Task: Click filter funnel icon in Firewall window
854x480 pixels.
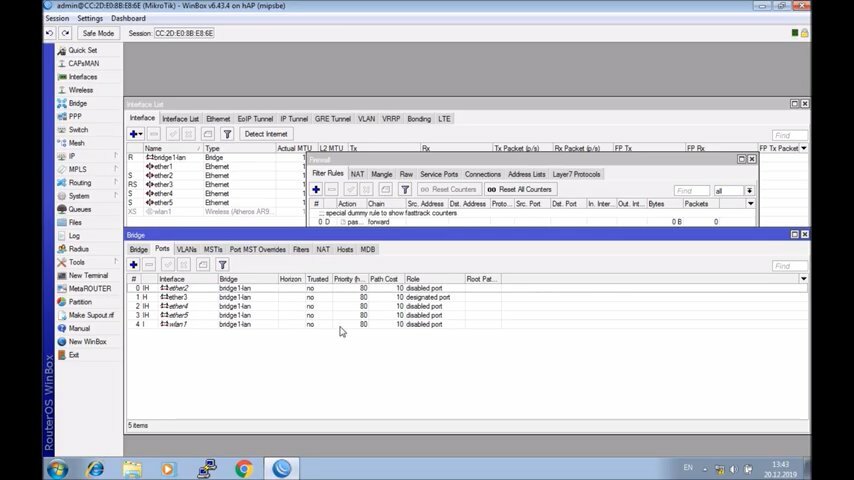Action: pos(405,190)
